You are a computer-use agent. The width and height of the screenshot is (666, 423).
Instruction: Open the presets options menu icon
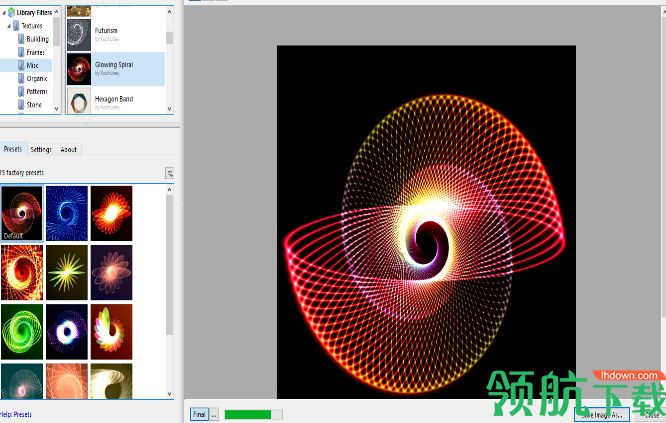pyautogui.click(x=169, y=173)
